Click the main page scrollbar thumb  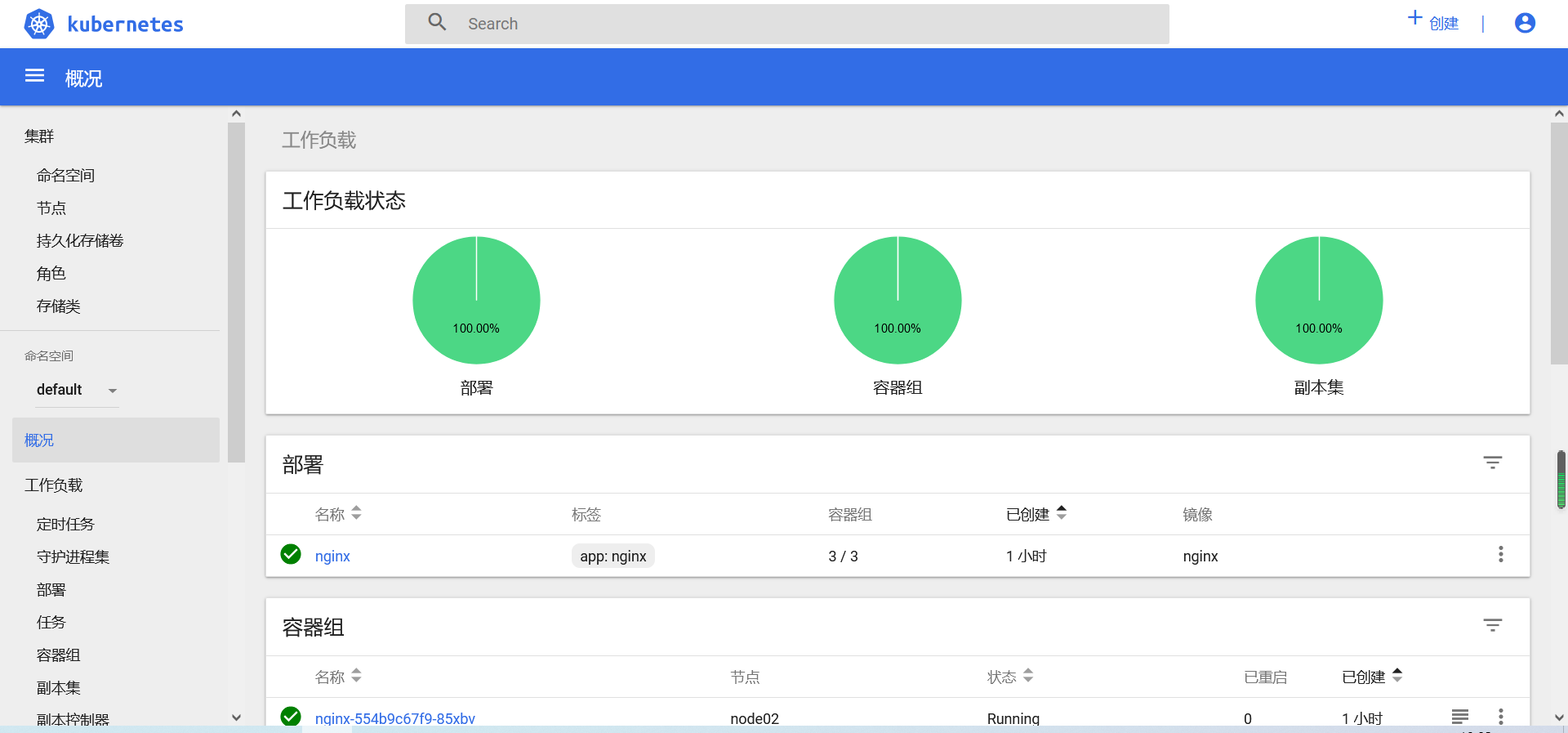point(1559,244)
